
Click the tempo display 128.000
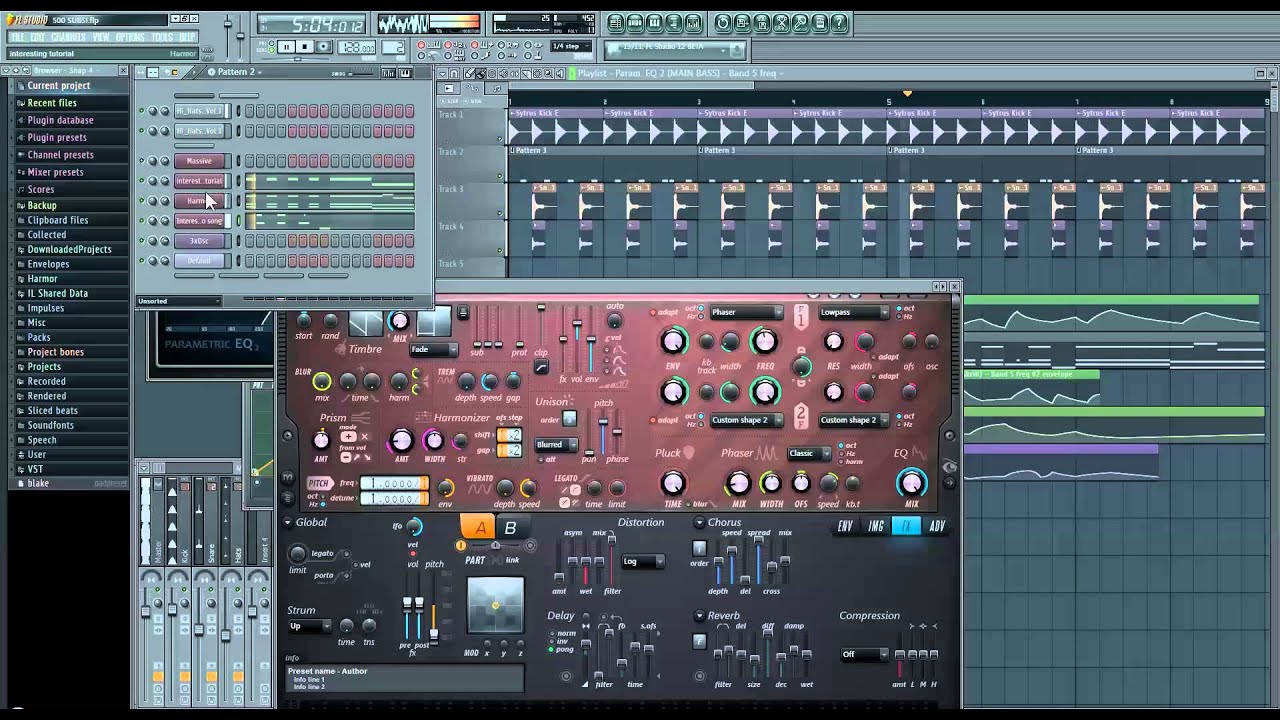click(x=356, y=47)
